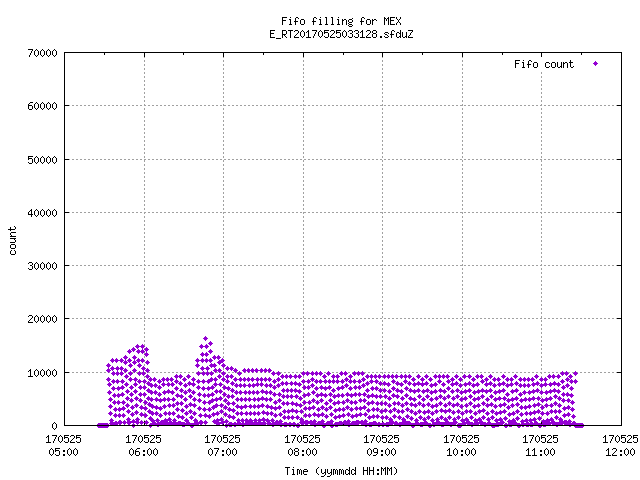Click the y-axis value 70000
This screenshot has height=480, width=640.
[x=42, y=53]
